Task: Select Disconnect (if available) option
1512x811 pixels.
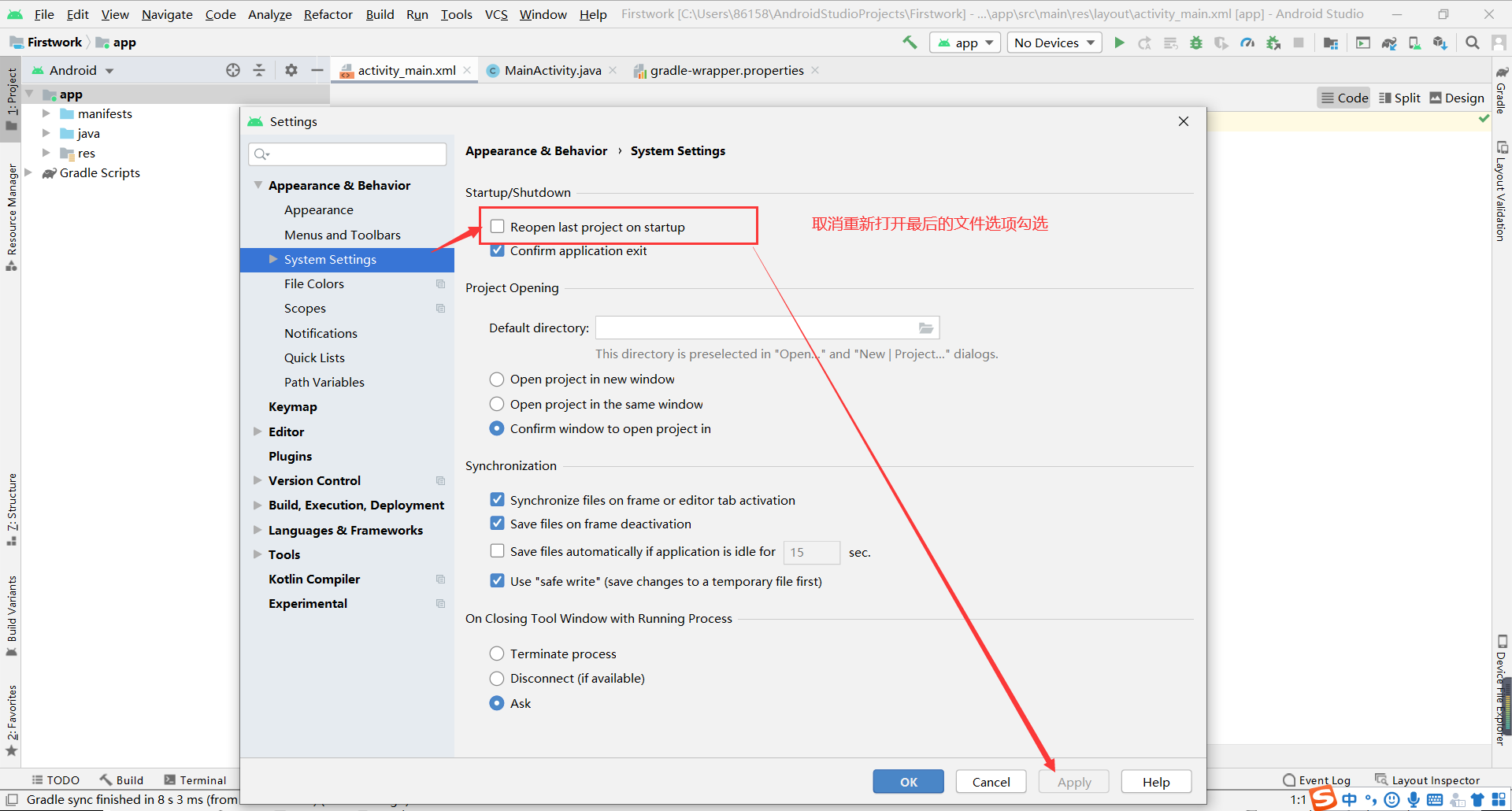Action: pos(497,678)
